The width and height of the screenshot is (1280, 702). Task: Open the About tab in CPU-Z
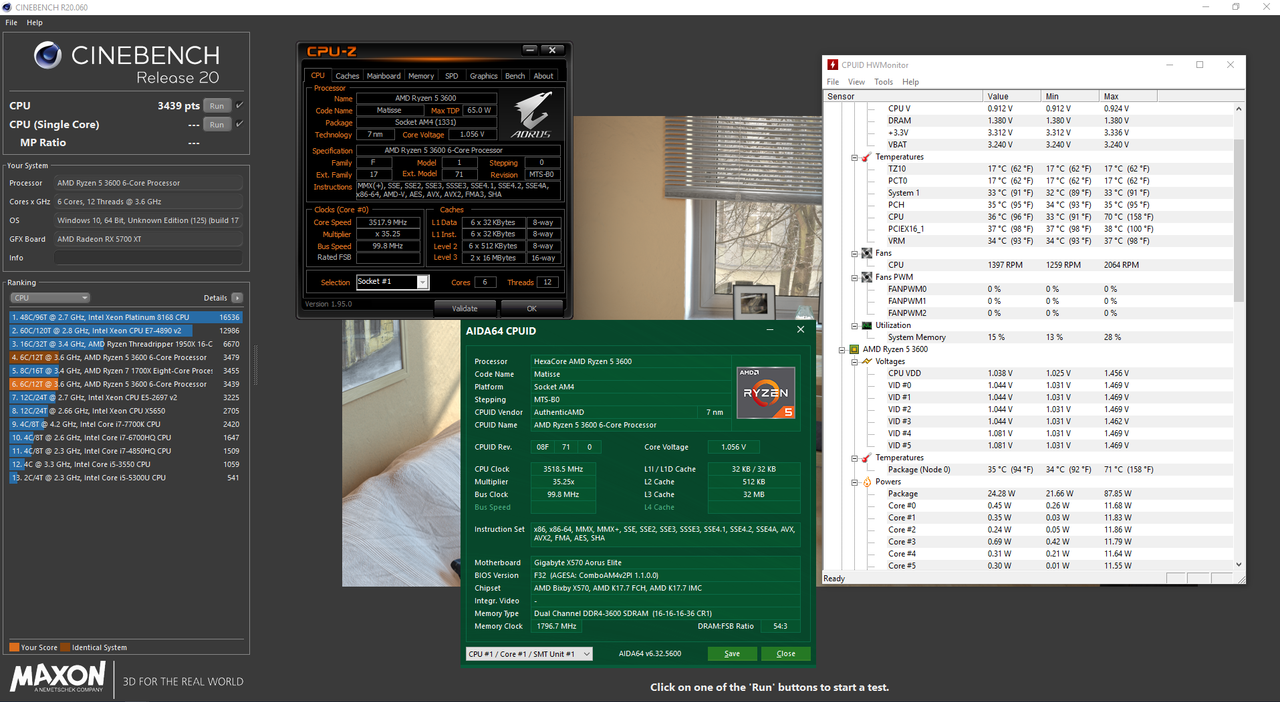coord(543,76)
